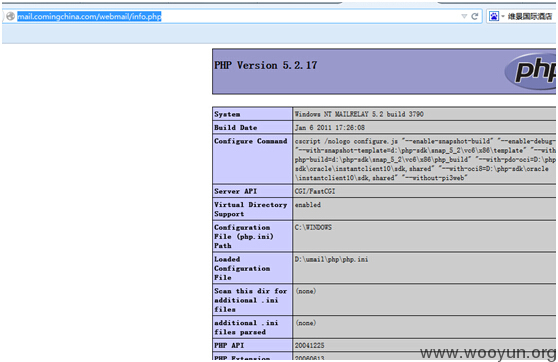The image size is (558, 362).
Task: Select the (none) value for scan dir
Action: 306,291
